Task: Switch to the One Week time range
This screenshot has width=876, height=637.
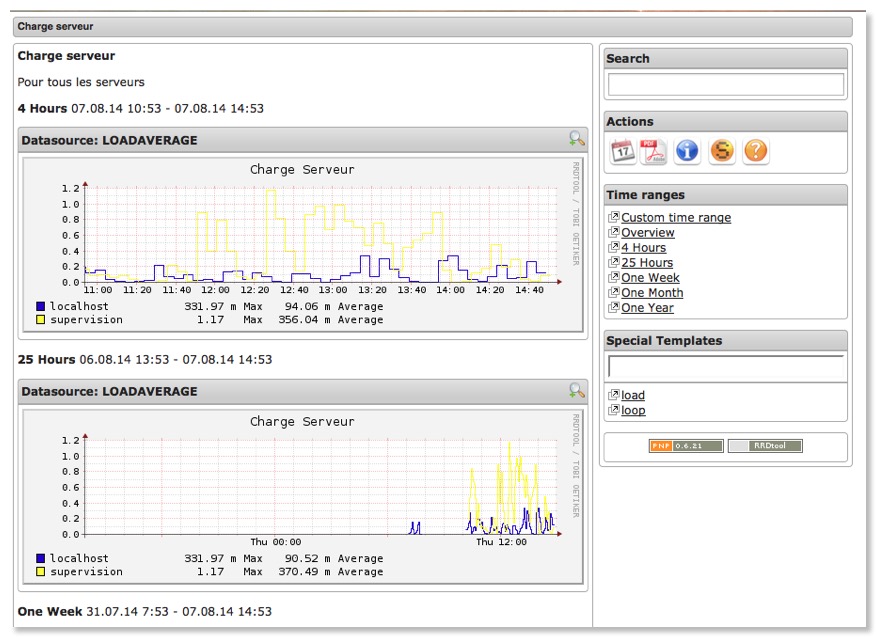Action: (x=650, y=278)
